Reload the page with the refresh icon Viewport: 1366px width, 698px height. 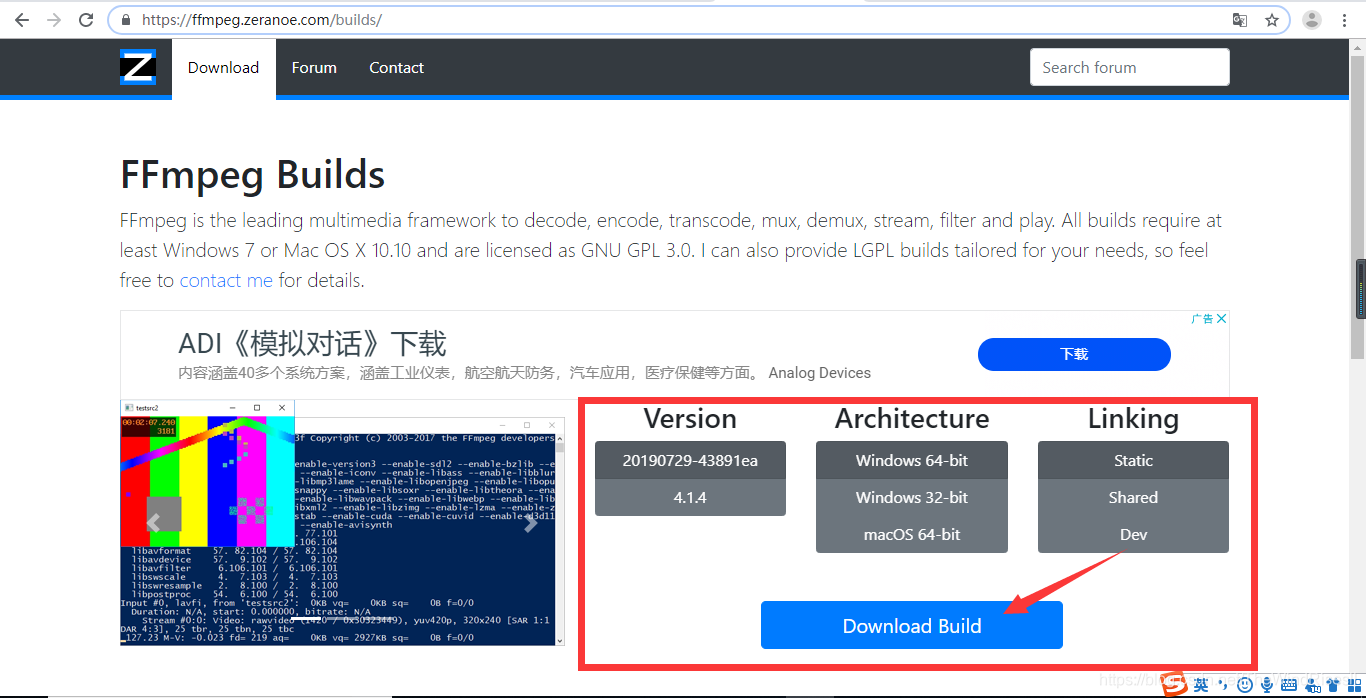click(x=87, y=20)
